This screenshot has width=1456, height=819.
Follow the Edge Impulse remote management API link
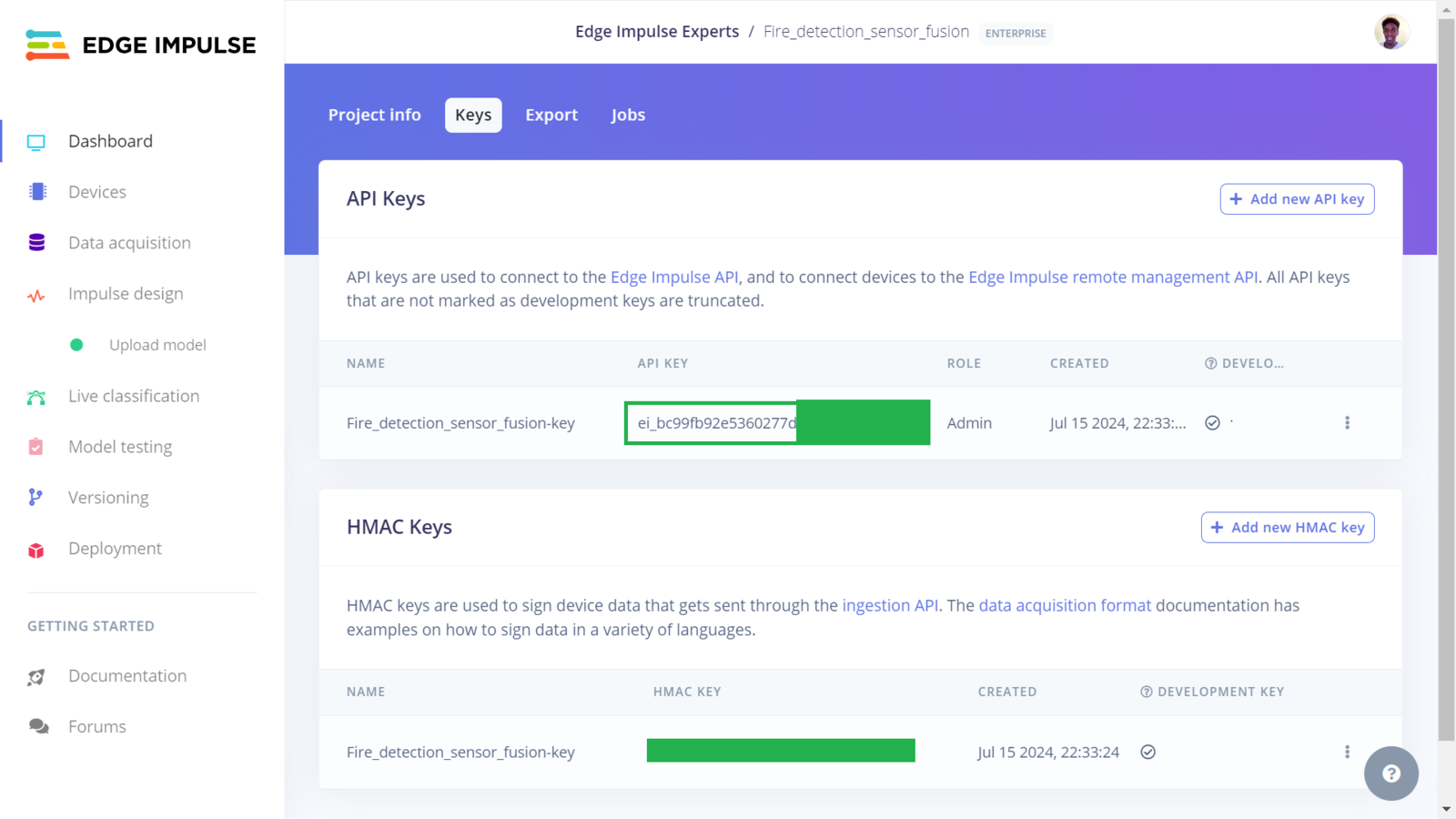[x=1113, y=278]
